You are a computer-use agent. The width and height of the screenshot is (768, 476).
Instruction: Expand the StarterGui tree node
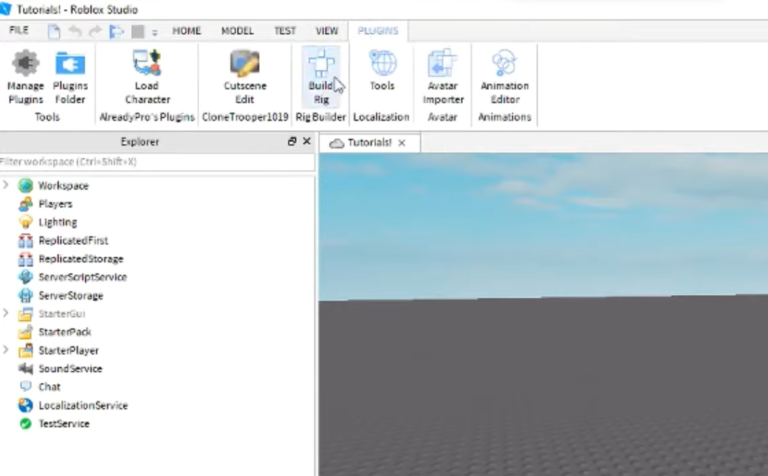click(x=6, y=313)
